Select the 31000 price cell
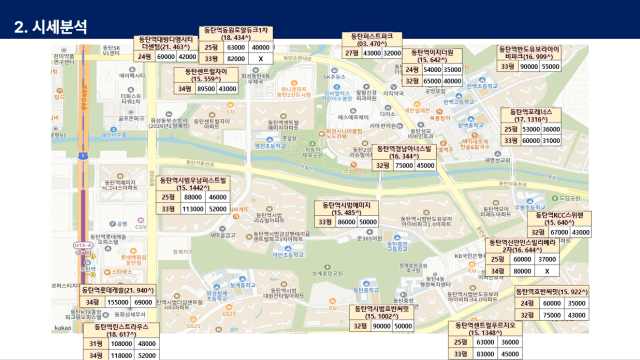Viewport: 640px width, 360px height. click(551, 140)
